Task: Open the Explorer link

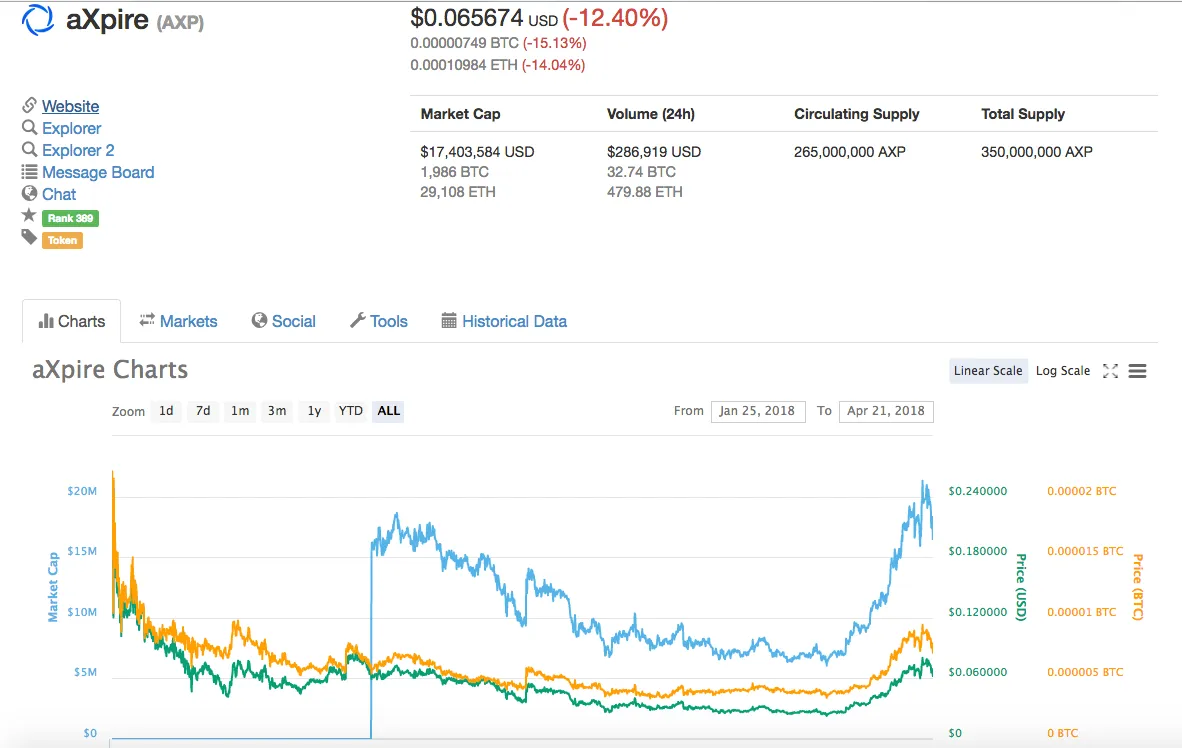Action: [72, 128]
